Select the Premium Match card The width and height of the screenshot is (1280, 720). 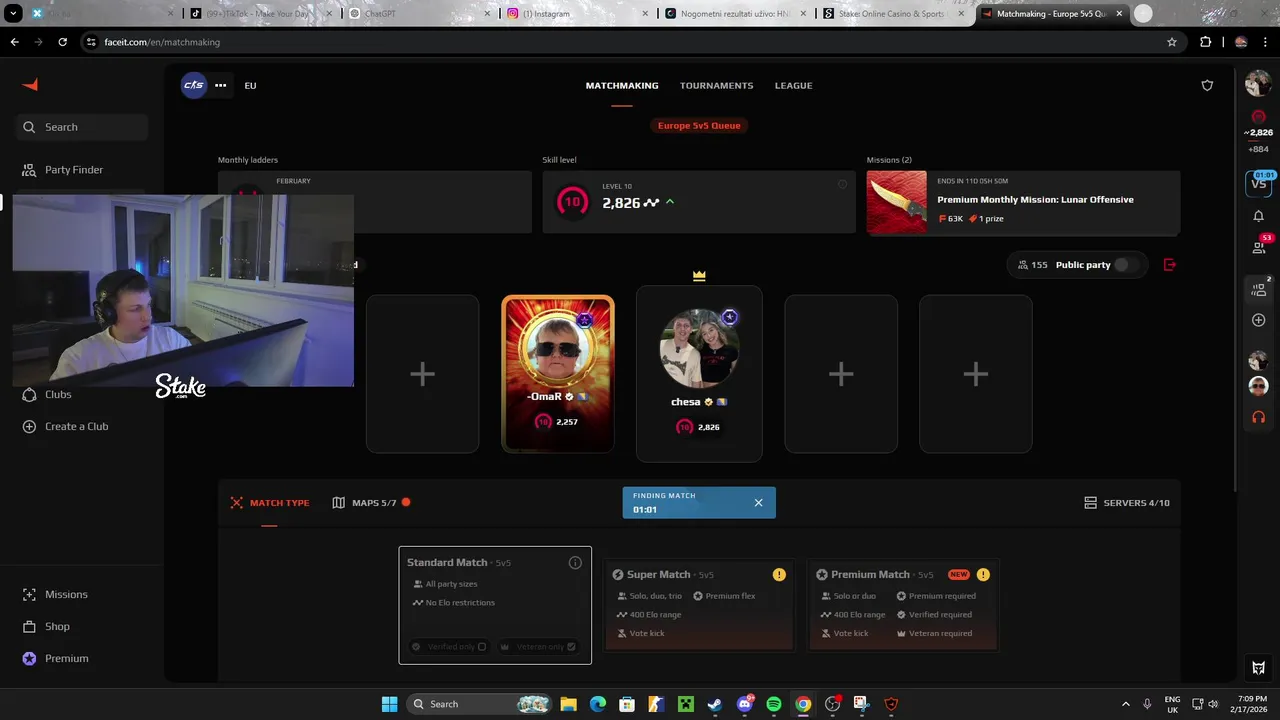[903, 605]
